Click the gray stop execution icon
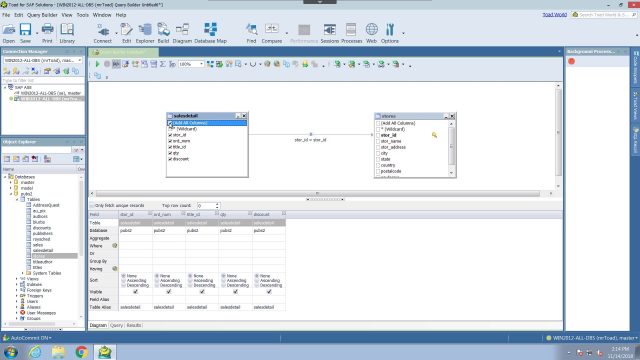The height and width of the screenshot is (360, 640). coord(107,64)
